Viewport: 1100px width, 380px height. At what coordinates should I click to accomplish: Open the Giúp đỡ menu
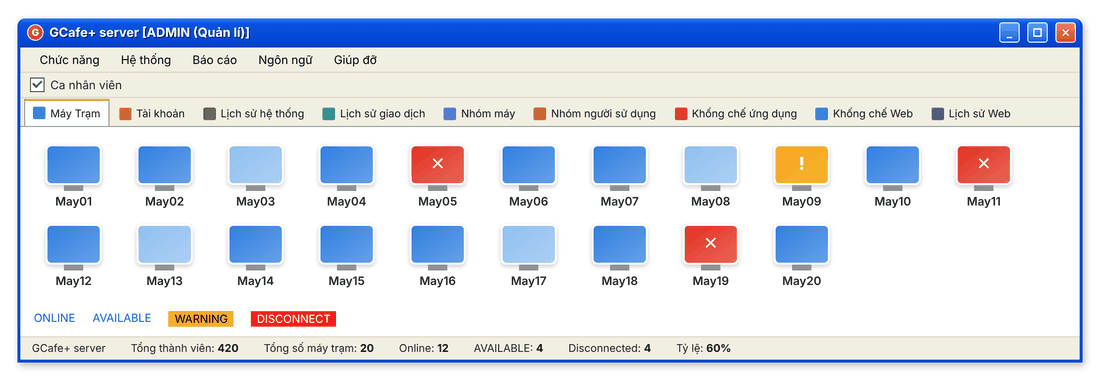click(356, 60)
